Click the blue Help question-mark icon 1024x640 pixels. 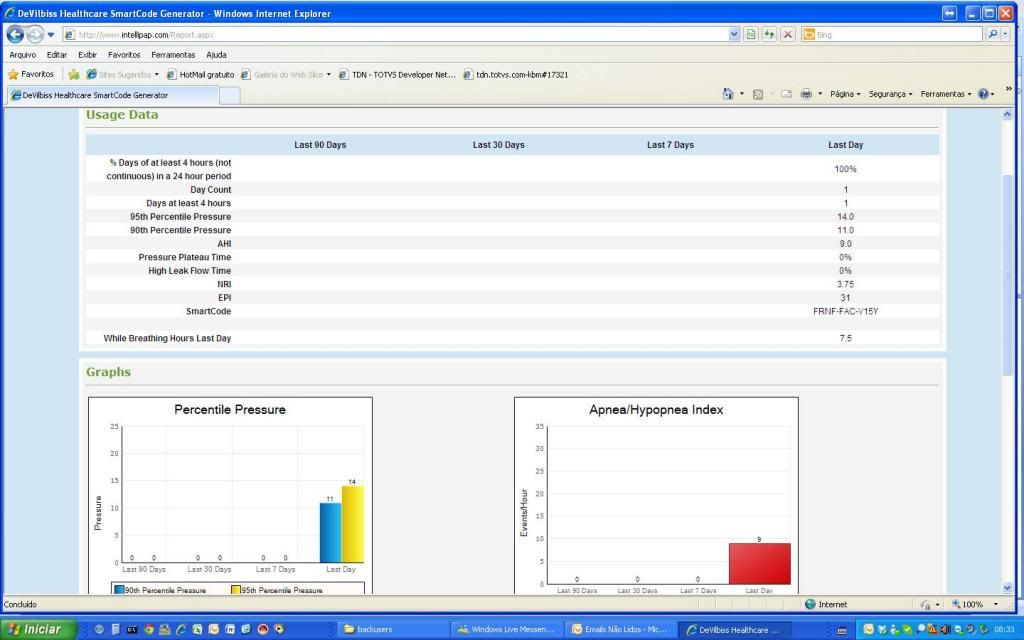[x=983, y=94]
